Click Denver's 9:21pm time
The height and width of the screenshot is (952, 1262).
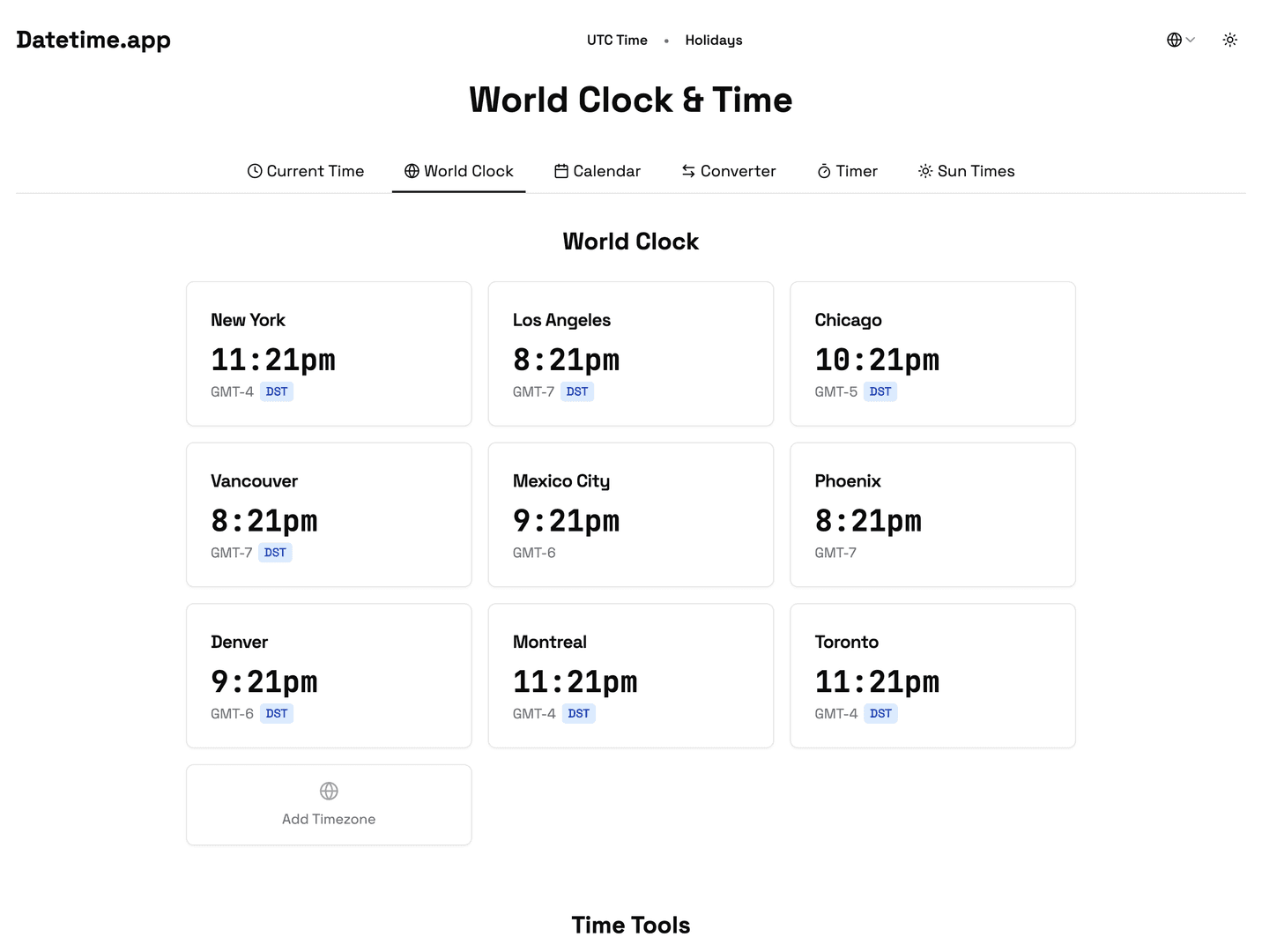(x=264, y=682)
